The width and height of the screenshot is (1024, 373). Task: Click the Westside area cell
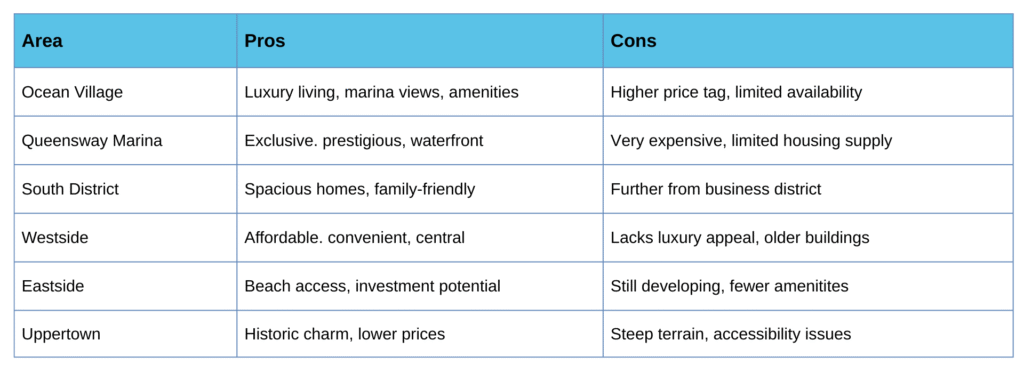tap(125, 237)
